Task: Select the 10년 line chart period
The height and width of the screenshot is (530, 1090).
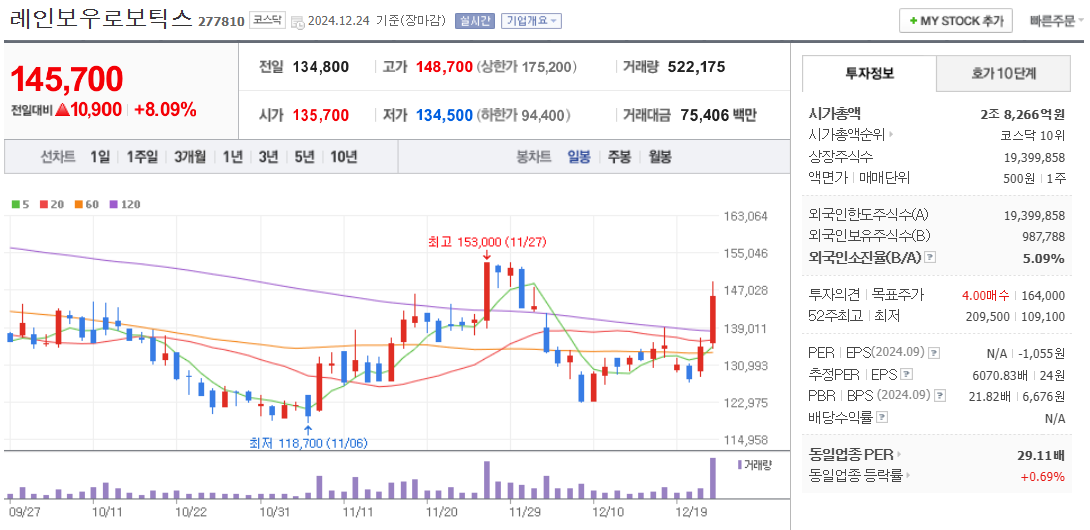Action: [343, 156]
